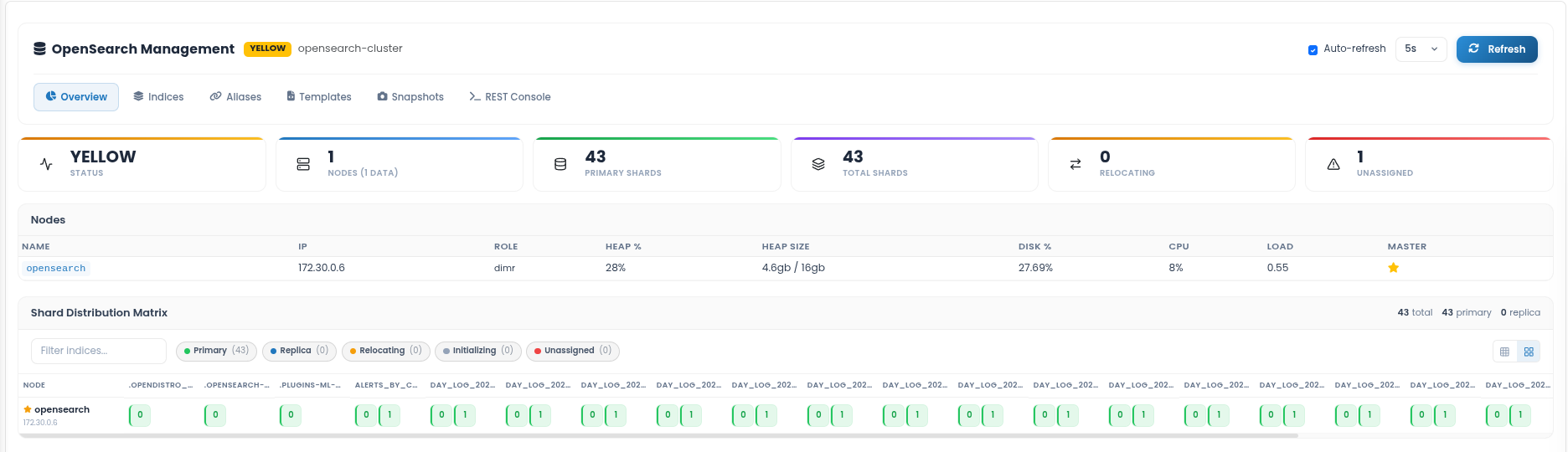Switch to the Snapshots tab
Screen dimensions: 1568x452
(410, 97)
